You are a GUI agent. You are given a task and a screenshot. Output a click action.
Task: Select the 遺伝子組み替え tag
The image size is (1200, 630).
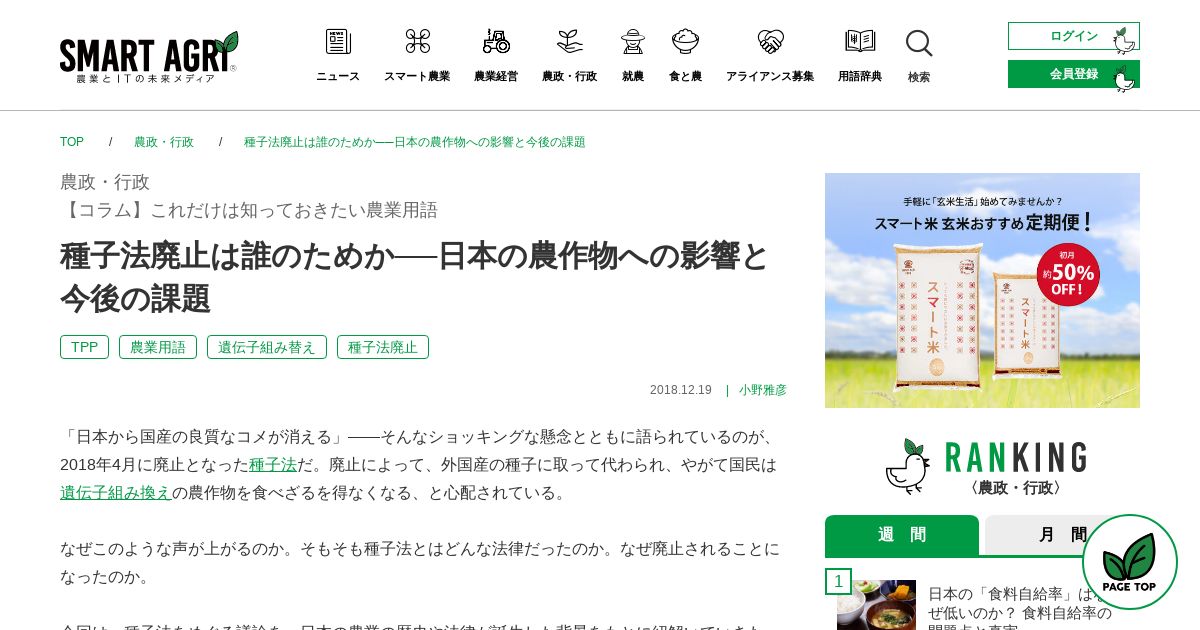pos(267,347)
